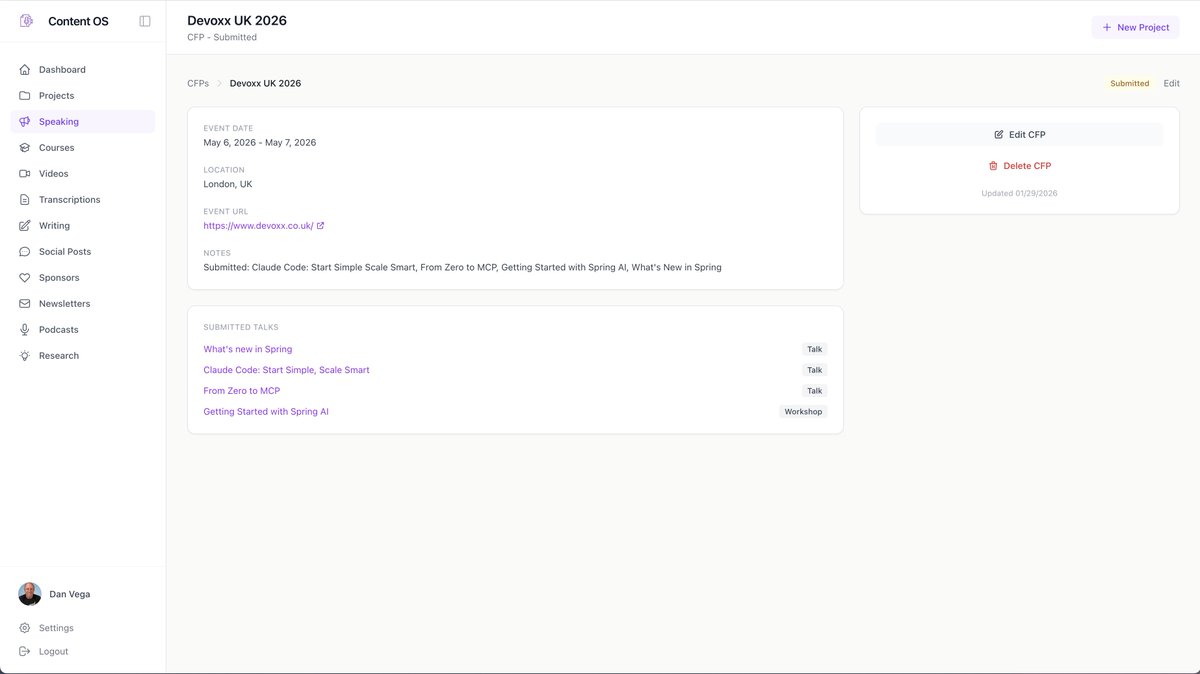Click Dan Vega's avatar photo
The height and width of the screenshot is (674, 1200).
pyautogui.click(x=30, y=594)
